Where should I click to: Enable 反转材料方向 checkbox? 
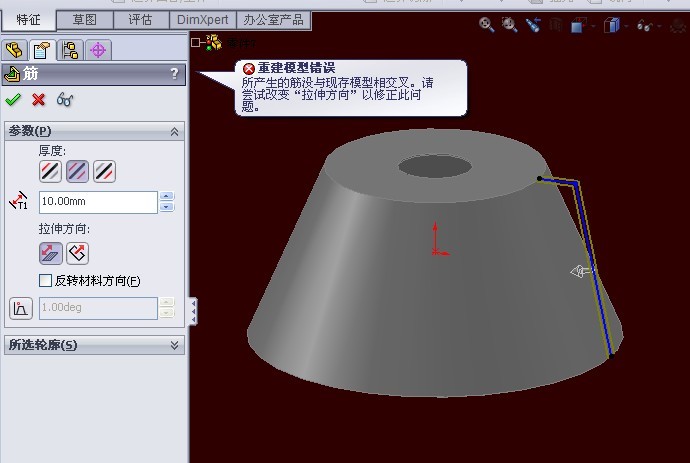(x=45, y=280)
